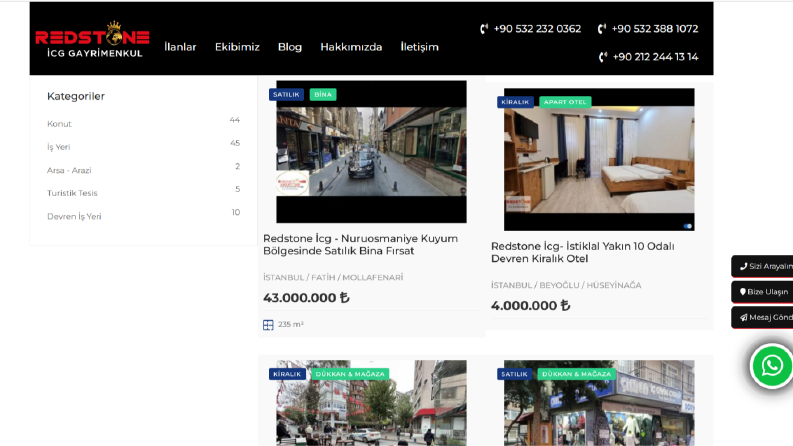Screen dimensions: 793x446
Task: Click phone icon beside +90 532 232 0362
Action: pyautogui.click(x=484, y=29)
